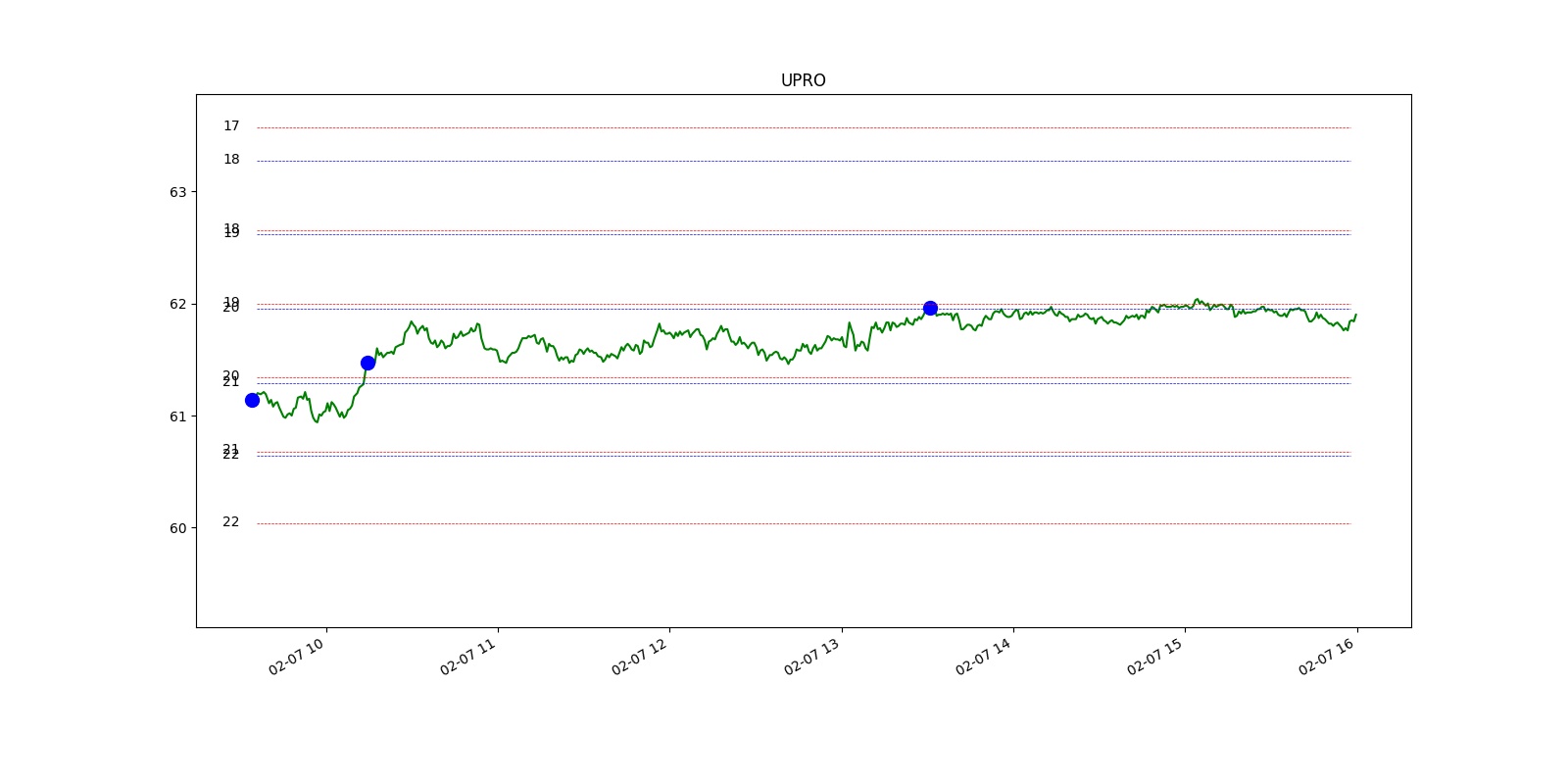Screen dimensions: 1568x784
Task: Click the UPRO chart title
Action: point(803,80)
